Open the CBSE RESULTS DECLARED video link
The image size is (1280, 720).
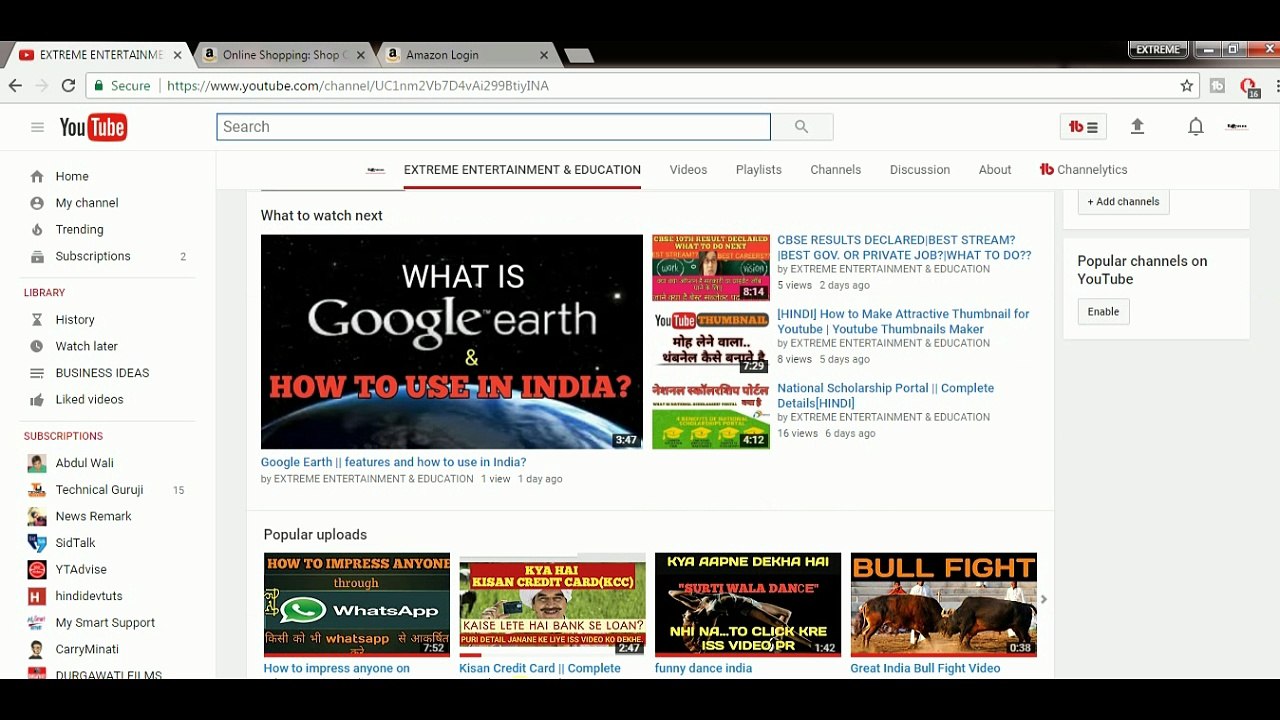pyautogui.click(x=904, y=248)
